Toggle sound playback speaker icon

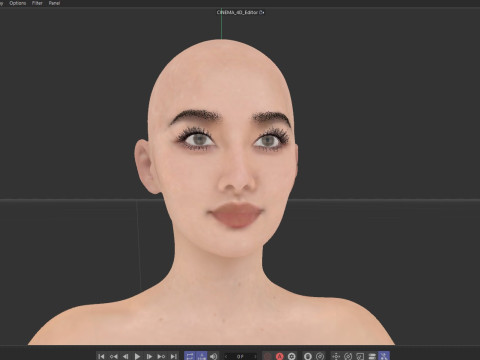pyautogui.click(x=213, y=356)
